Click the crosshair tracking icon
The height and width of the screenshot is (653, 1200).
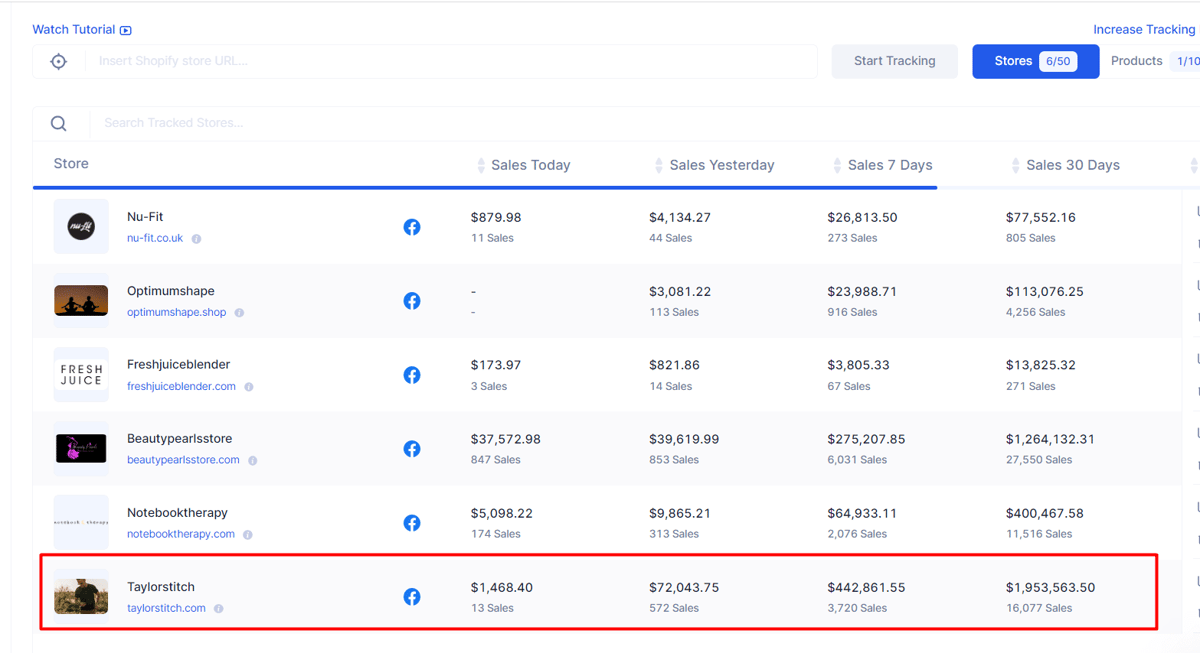(x=59, y=62)
